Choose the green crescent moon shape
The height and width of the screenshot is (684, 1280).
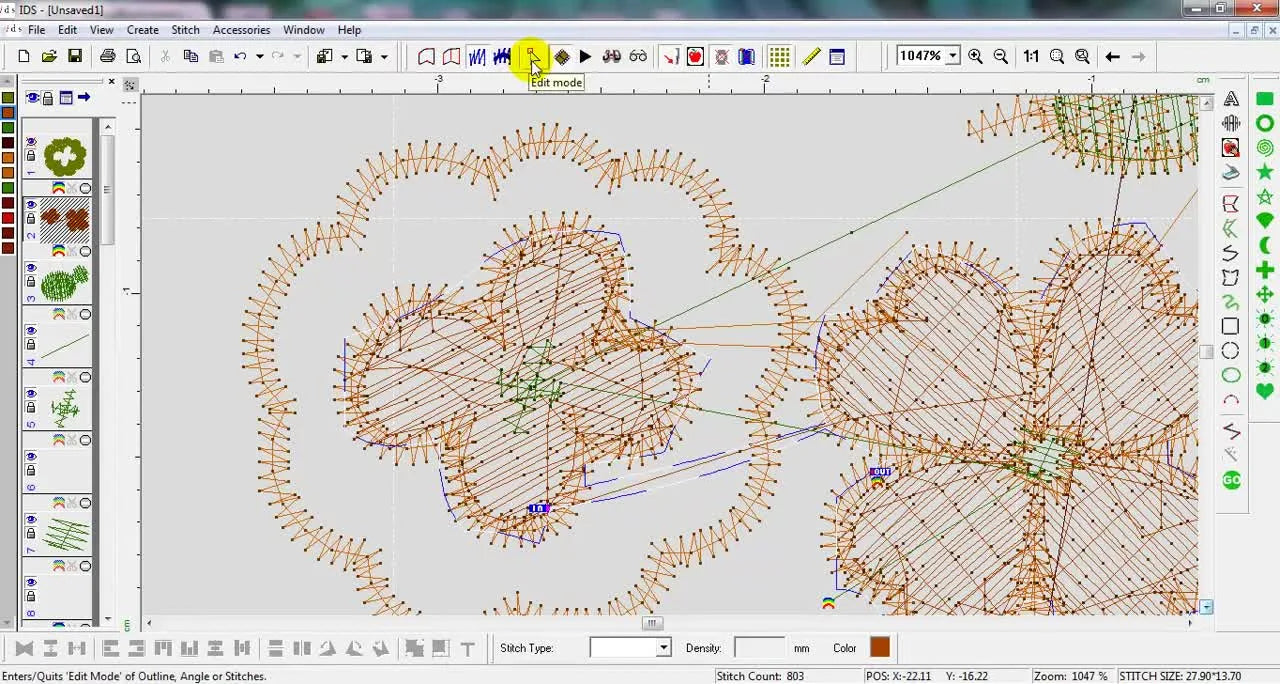1265,246
